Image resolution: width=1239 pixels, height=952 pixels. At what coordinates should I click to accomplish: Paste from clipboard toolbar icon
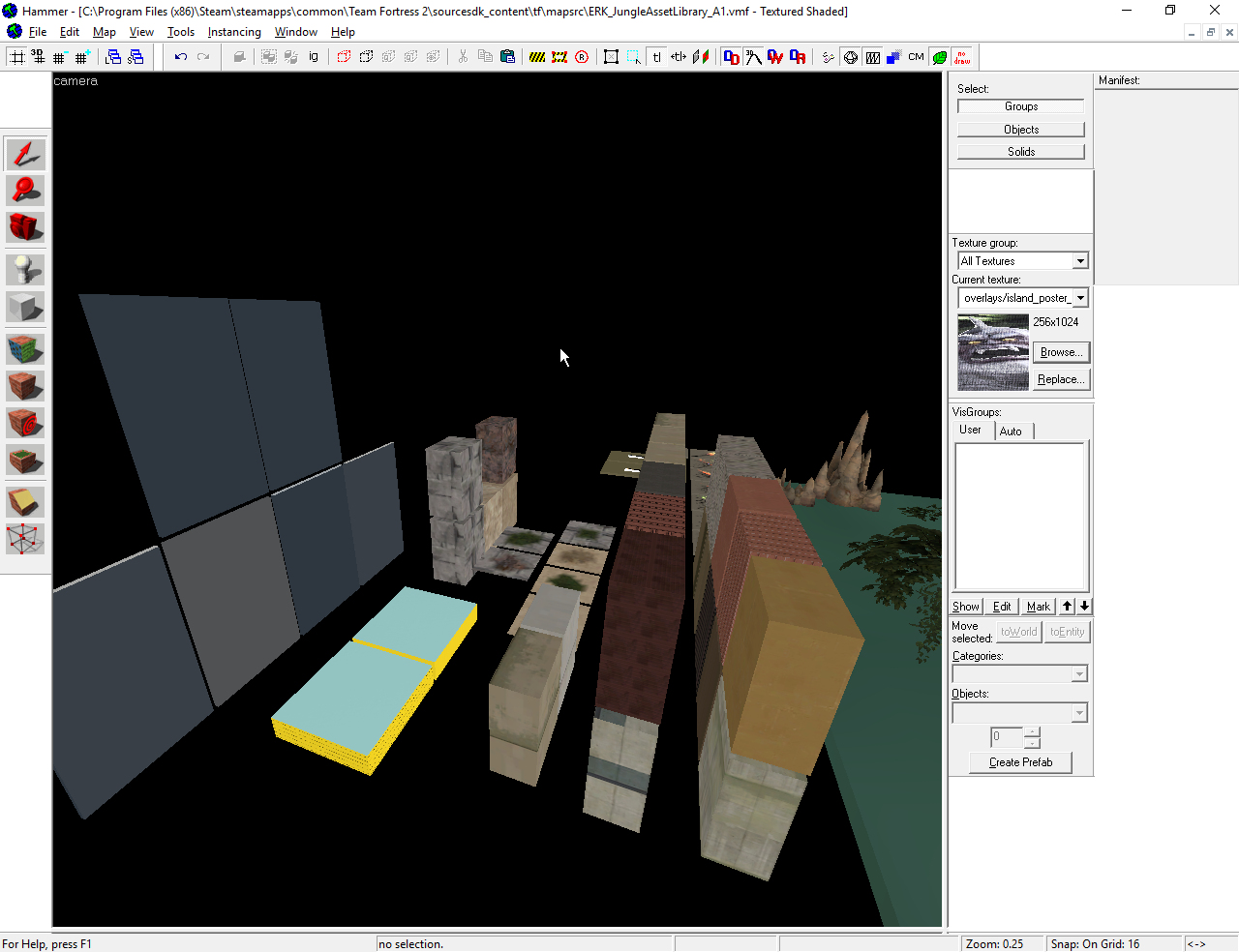coord(507,57)
